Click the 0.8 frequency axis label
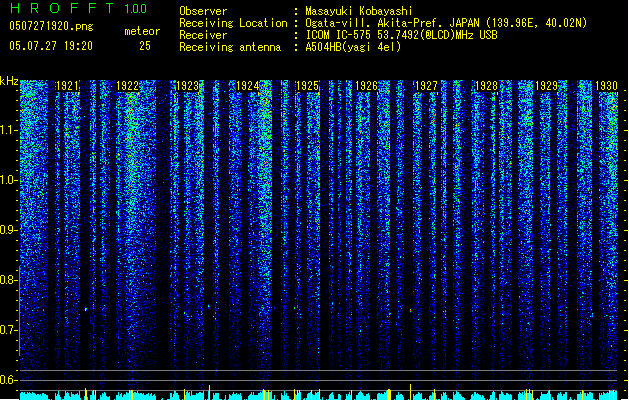The width and height of the screenshot is (629, 400). coord(9,280)
